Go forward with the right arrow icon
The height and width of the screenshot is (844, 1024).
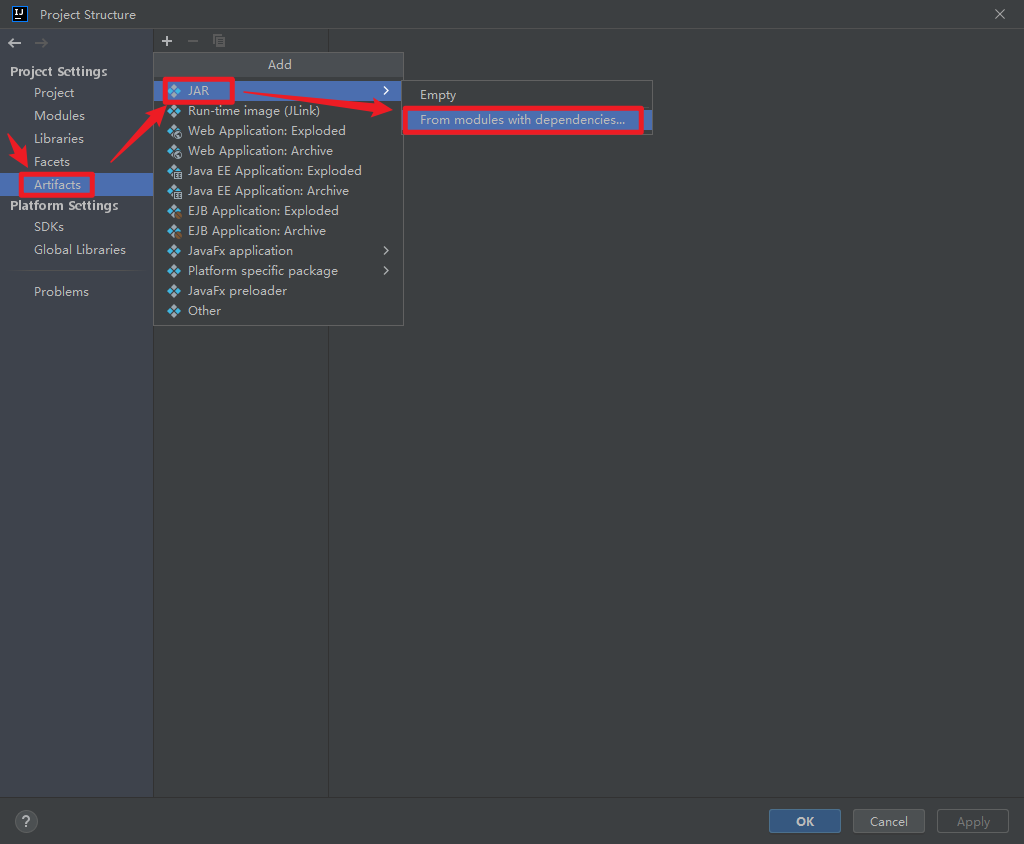41,43
